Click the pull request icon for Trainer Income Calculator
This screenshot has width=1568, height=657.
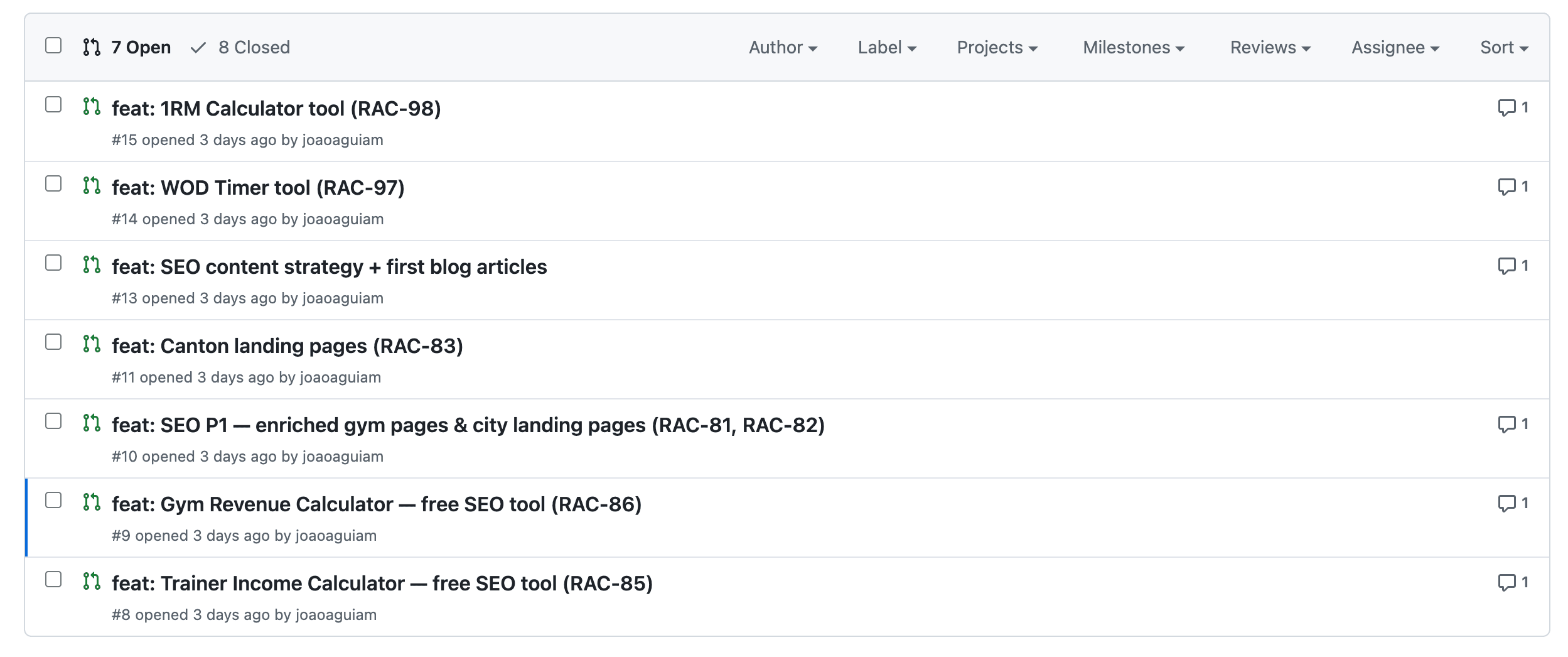(92, 582)
